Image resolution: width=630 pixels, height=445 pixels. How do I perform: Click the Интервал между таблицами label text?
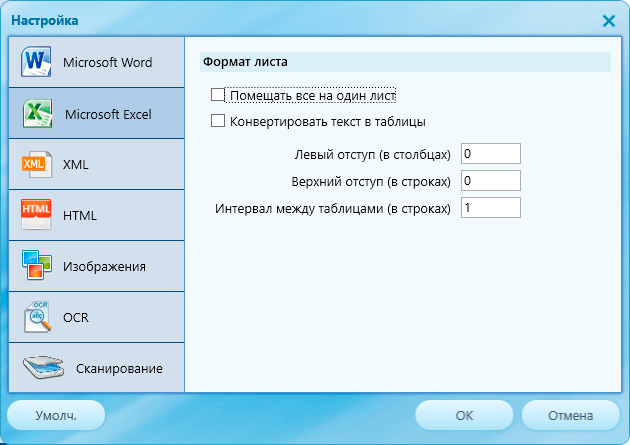coord(333,209)
